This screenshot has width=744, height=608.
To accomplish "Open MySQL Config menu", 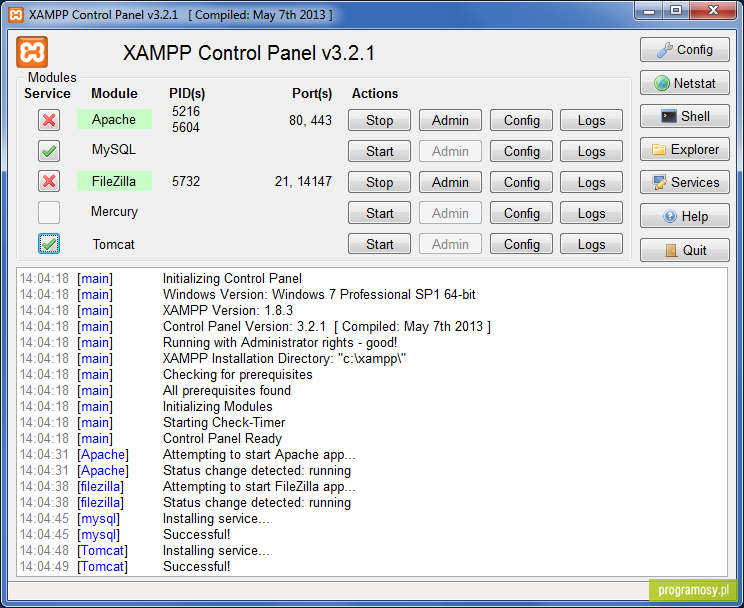I will coord(521,151).
